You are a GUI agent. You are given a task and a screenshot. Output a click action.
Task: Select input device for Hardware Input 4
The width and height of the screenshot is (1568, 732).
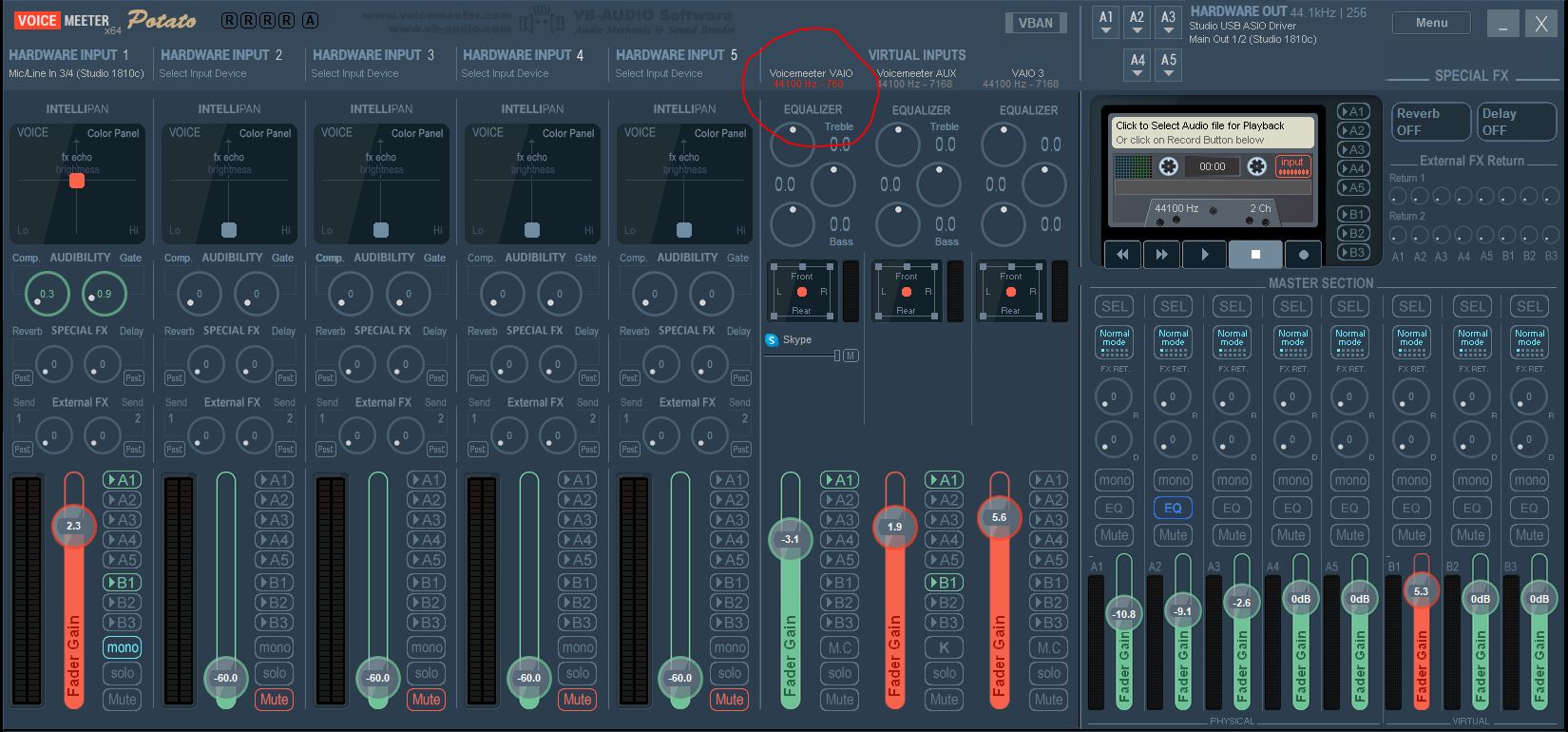pos(505,73)
